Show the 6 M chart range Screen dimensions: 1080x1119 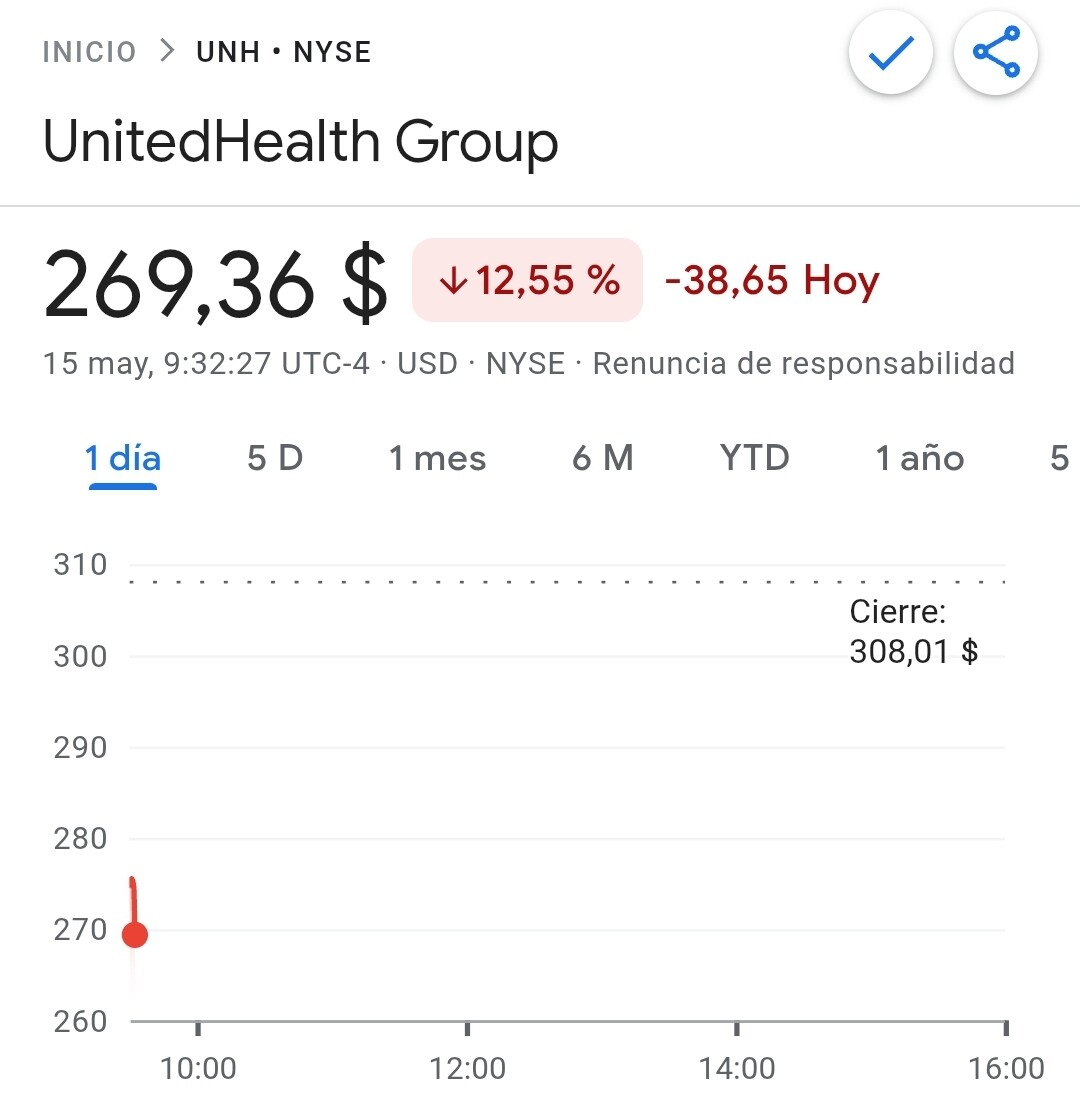(602, 458)
